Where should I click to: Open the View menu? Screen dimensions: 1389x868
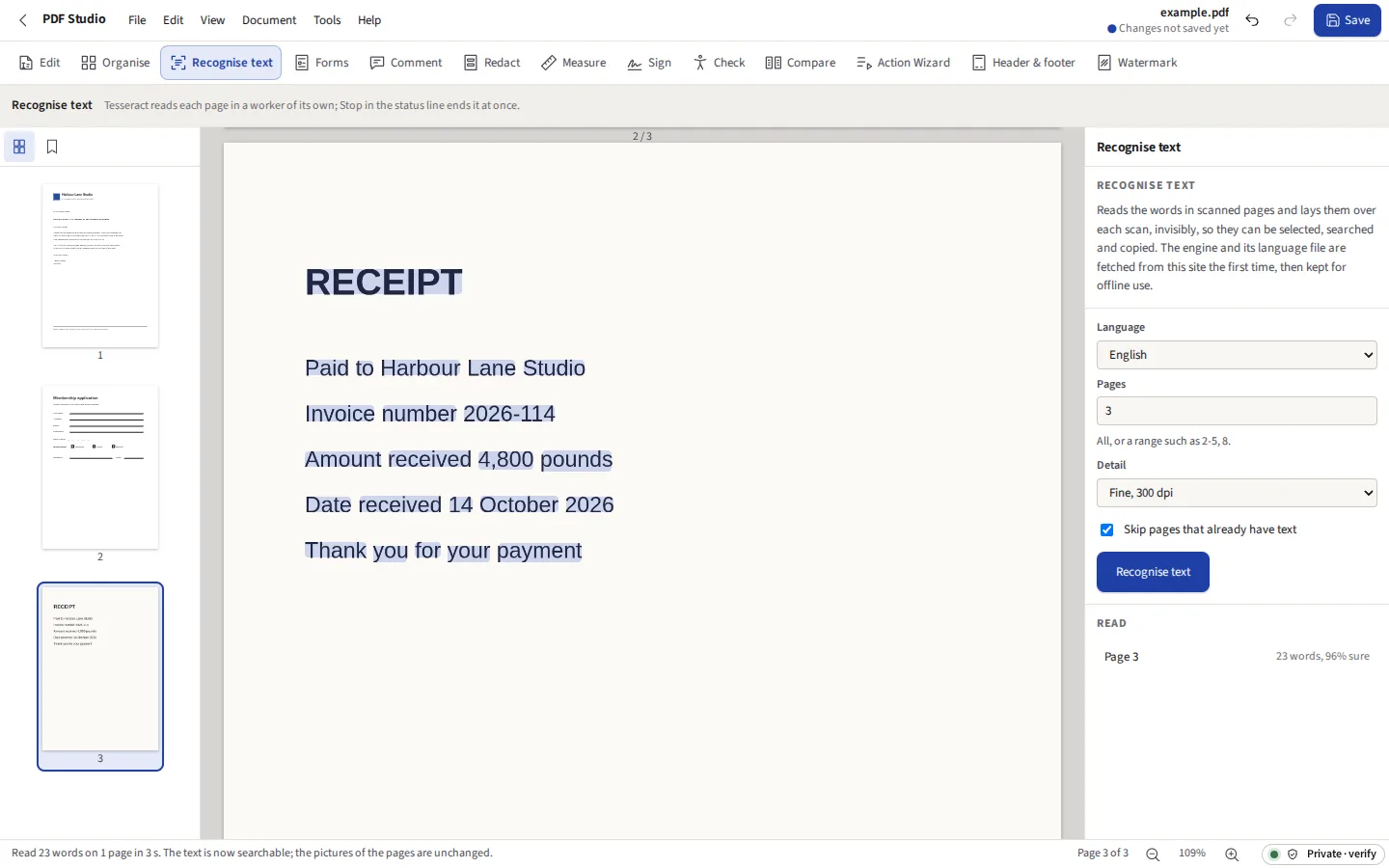tap(212, 20)
